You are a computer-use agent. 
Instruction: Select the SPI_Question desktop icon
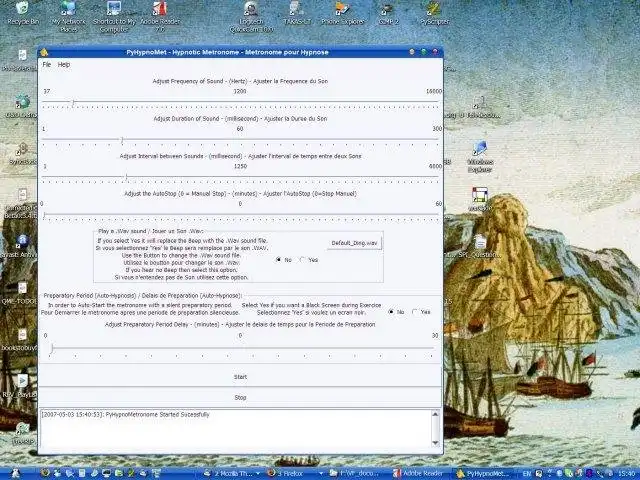point(480,247)
